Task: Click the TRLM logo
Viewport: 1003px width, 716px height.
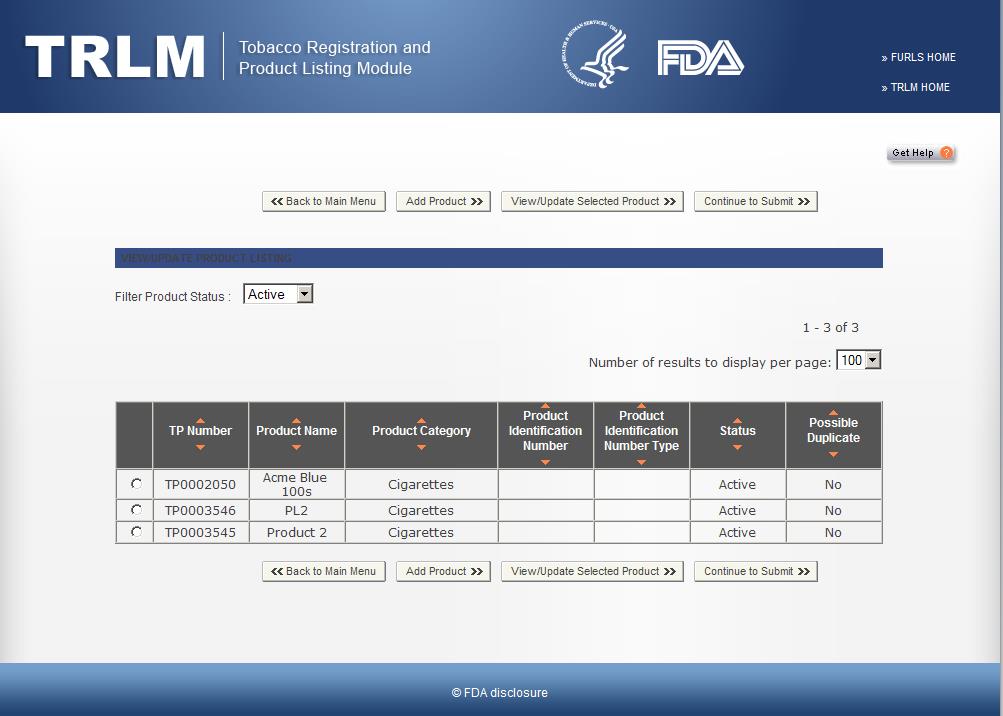Action: click(x=115, y=57)
